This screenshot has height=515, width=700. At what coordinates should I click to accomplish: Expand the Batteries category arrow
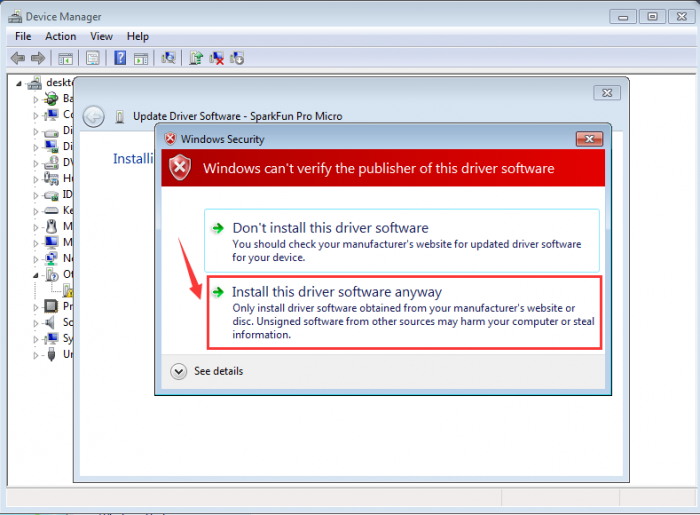coord(36,100)
